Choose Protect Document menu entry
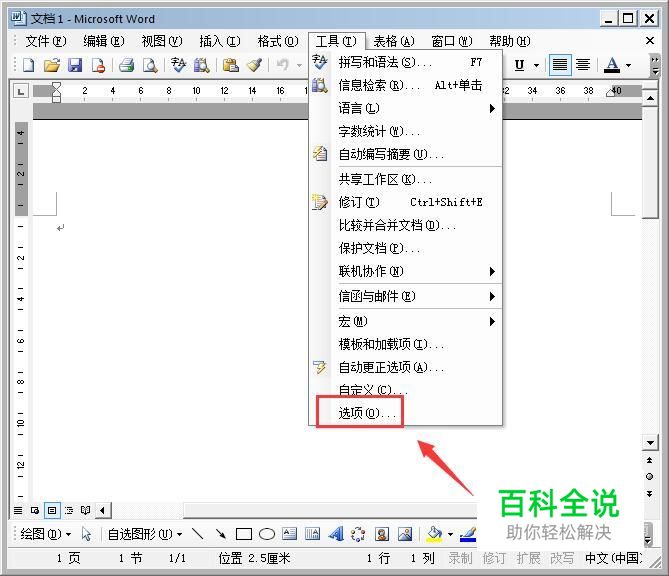This screenshot has height=576, width=669. click(x=405, y=248)
